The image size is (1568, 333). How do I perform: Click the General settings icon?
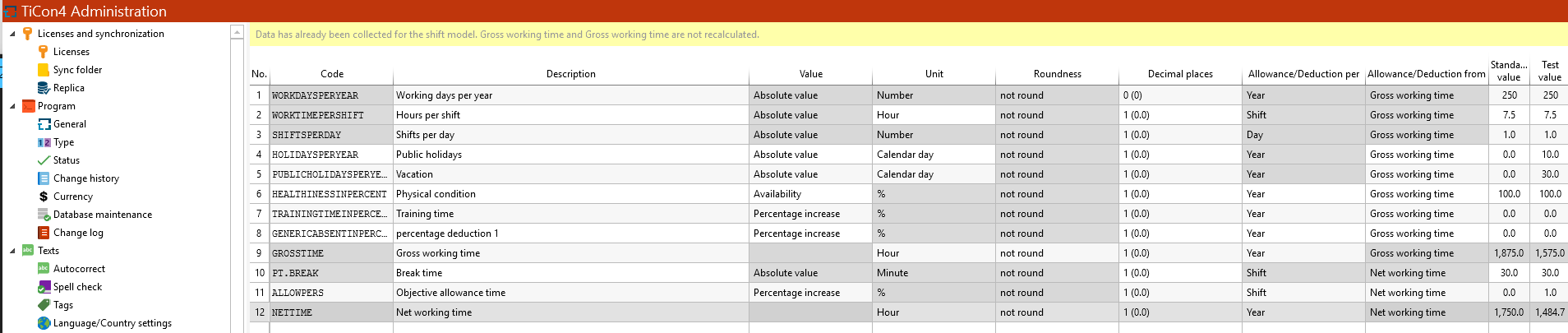click(44, 124)
